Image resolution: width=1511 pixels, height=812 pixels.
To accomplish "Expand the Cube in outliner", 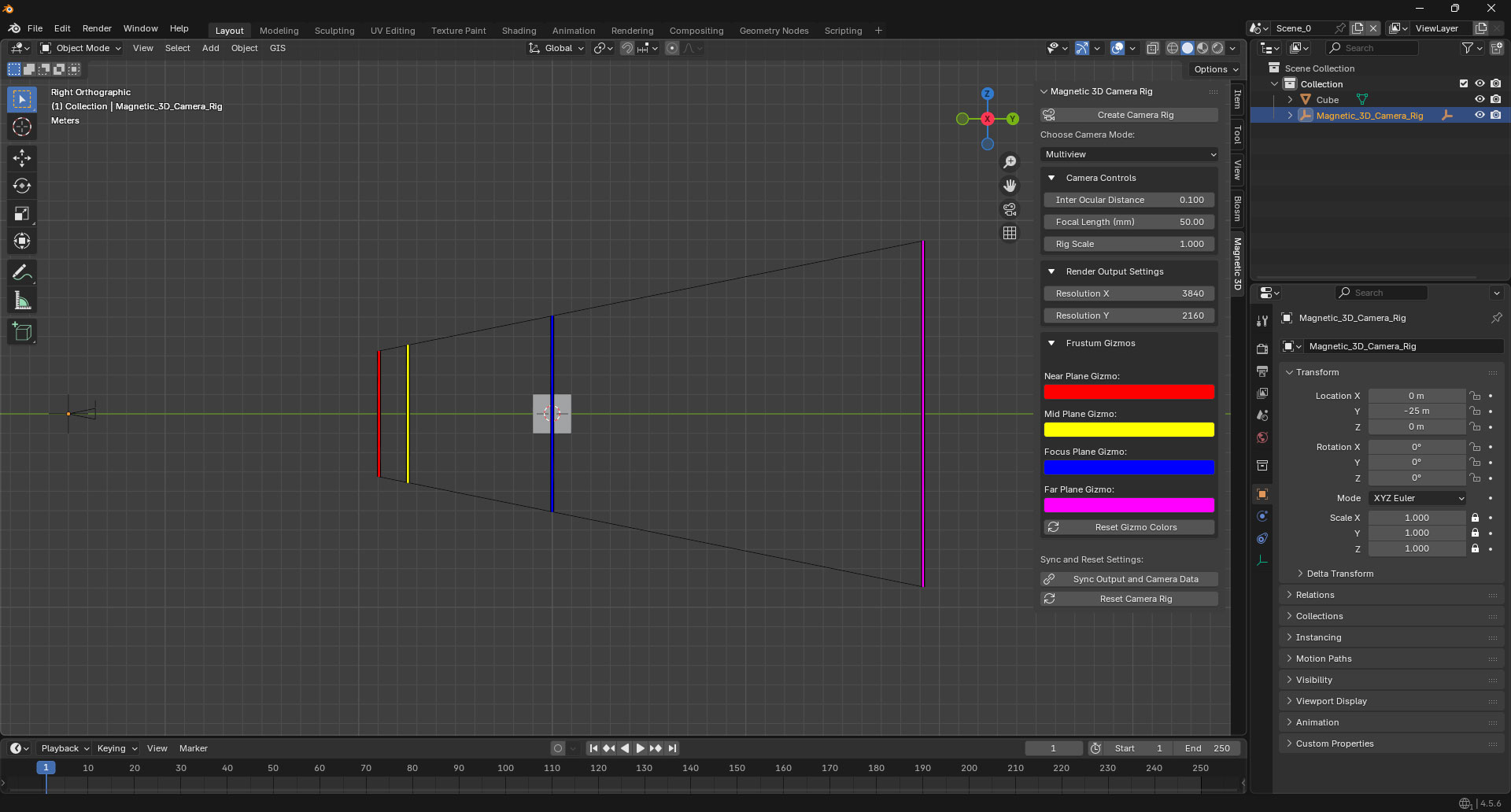I will click(1290, 100).
